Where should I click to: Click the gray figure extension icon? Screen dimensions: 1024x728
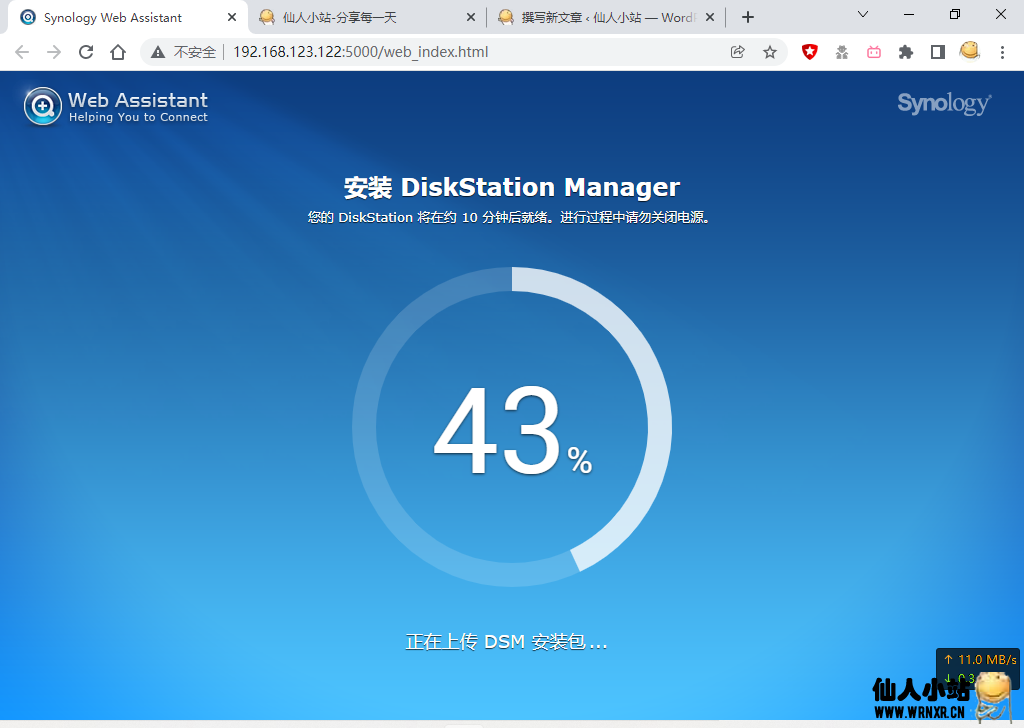(x=841, y=52)
